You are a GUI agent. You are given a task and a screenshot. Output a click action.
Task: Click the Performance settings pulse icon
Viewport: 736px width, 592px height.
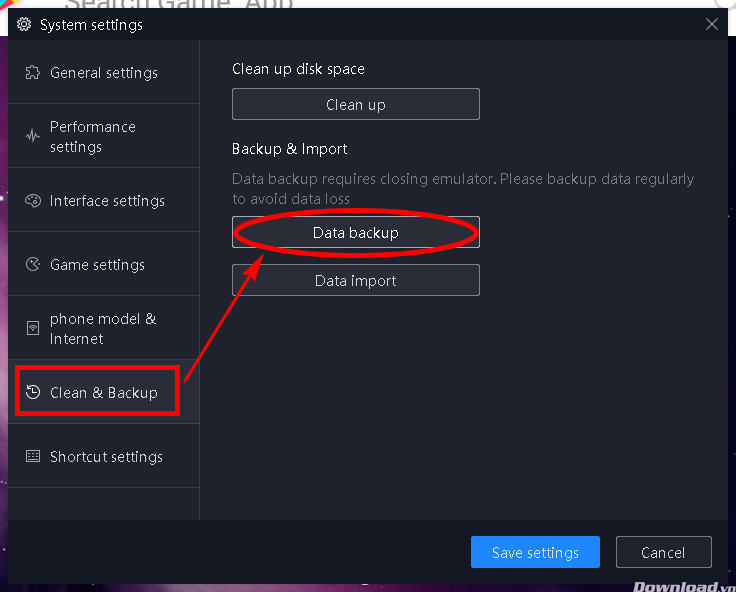tap(33, 137)
